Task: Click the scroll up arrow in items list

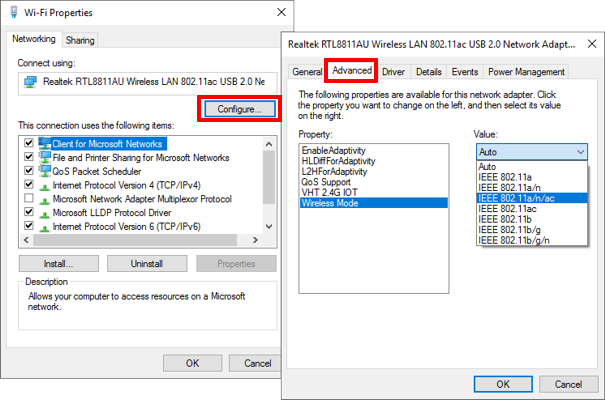Action: pyautogui.click(x=269, y=144)
